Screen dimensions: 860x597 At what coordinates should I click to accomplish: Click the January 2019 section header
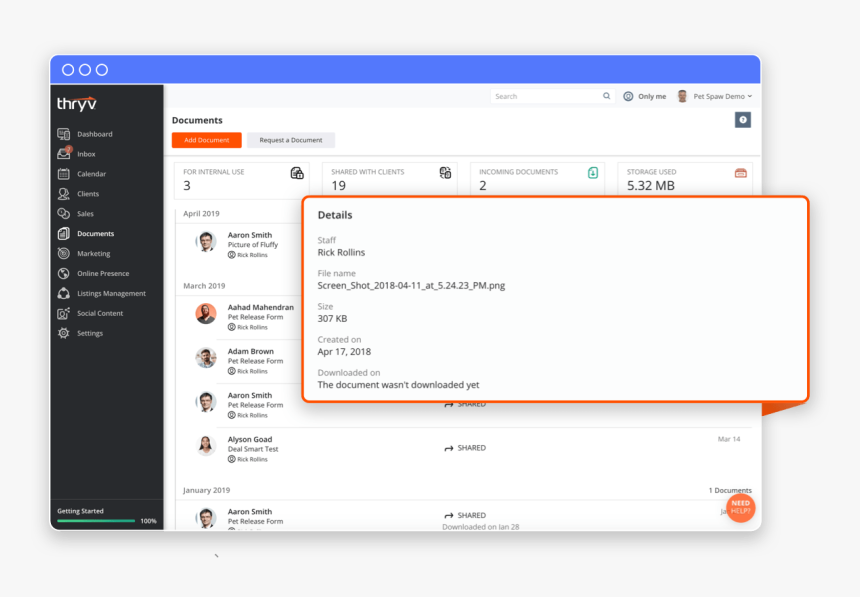tap(206, 490)
